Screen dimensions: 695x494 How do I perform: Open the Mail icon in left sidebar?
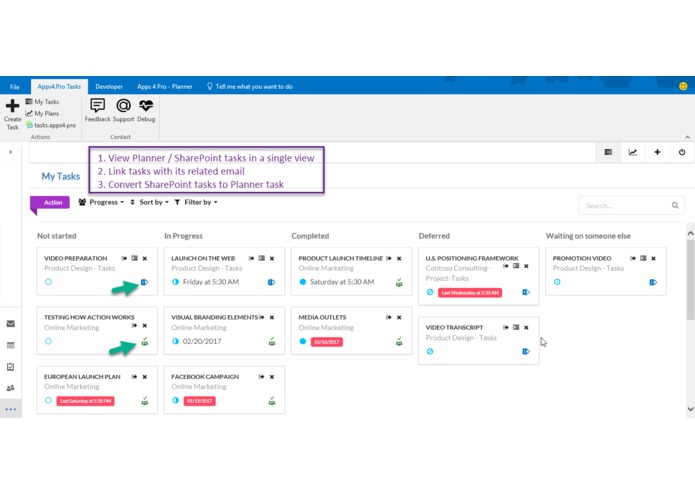click(11, 324)
